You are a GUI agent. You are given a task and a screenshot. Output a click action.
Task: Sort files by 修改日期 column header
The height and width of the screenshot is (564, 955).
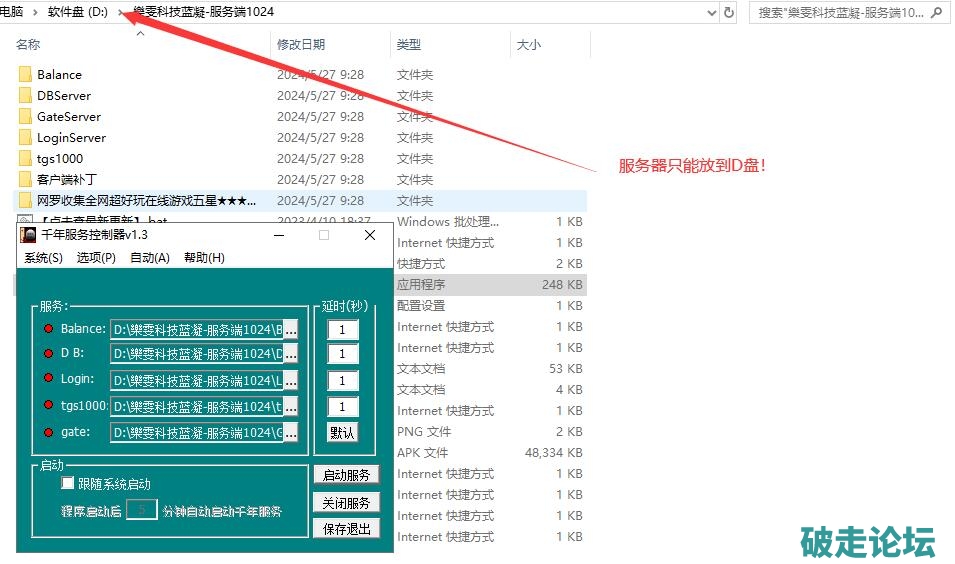(x=301, y=45)
